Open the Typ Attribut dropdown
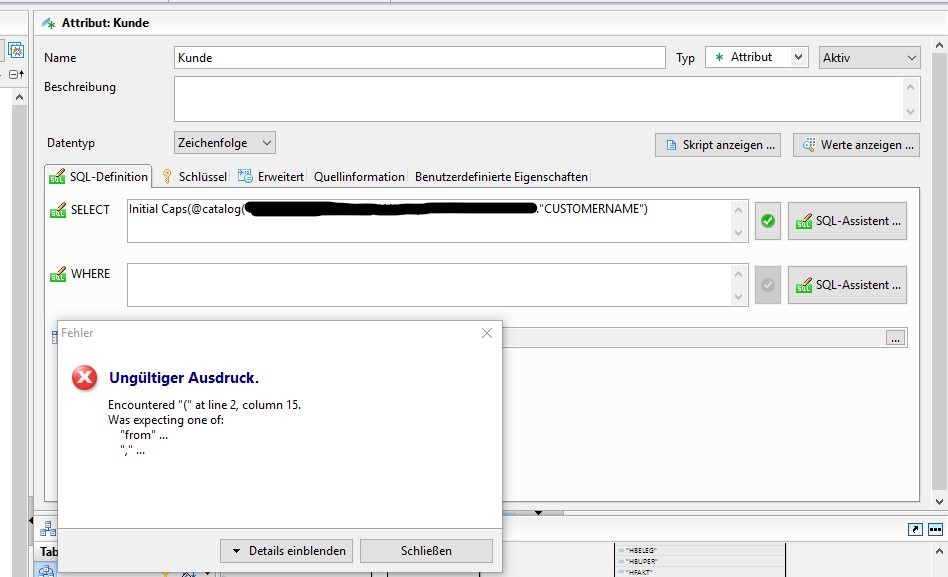Viewport: 948px width, 577px height. tap(756, 57)
